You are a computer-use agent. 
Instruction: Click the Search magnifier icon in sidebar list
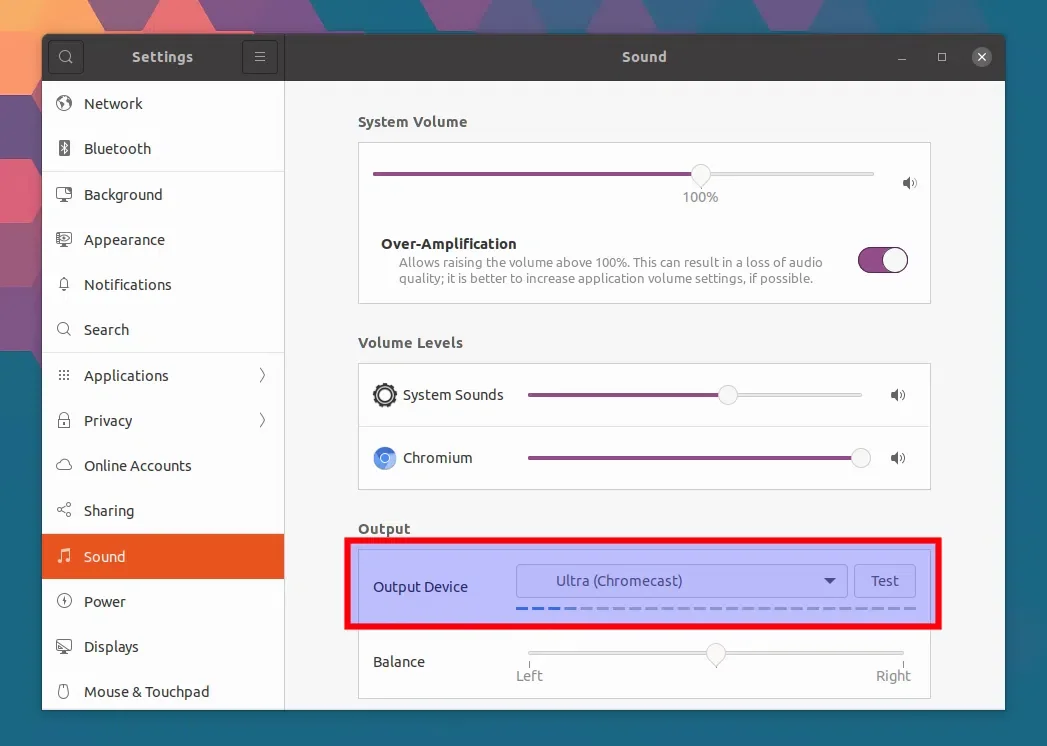[x=64, y=329]
